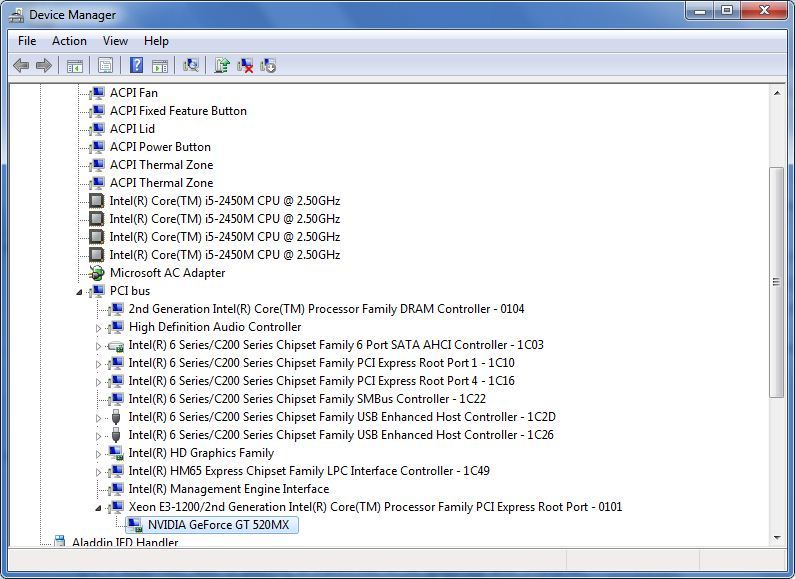Select 'Xeon E3-1200/2nd Generation ... Root Port - 0101' text
Screen dimensions: 795x579
pos(375,507)
